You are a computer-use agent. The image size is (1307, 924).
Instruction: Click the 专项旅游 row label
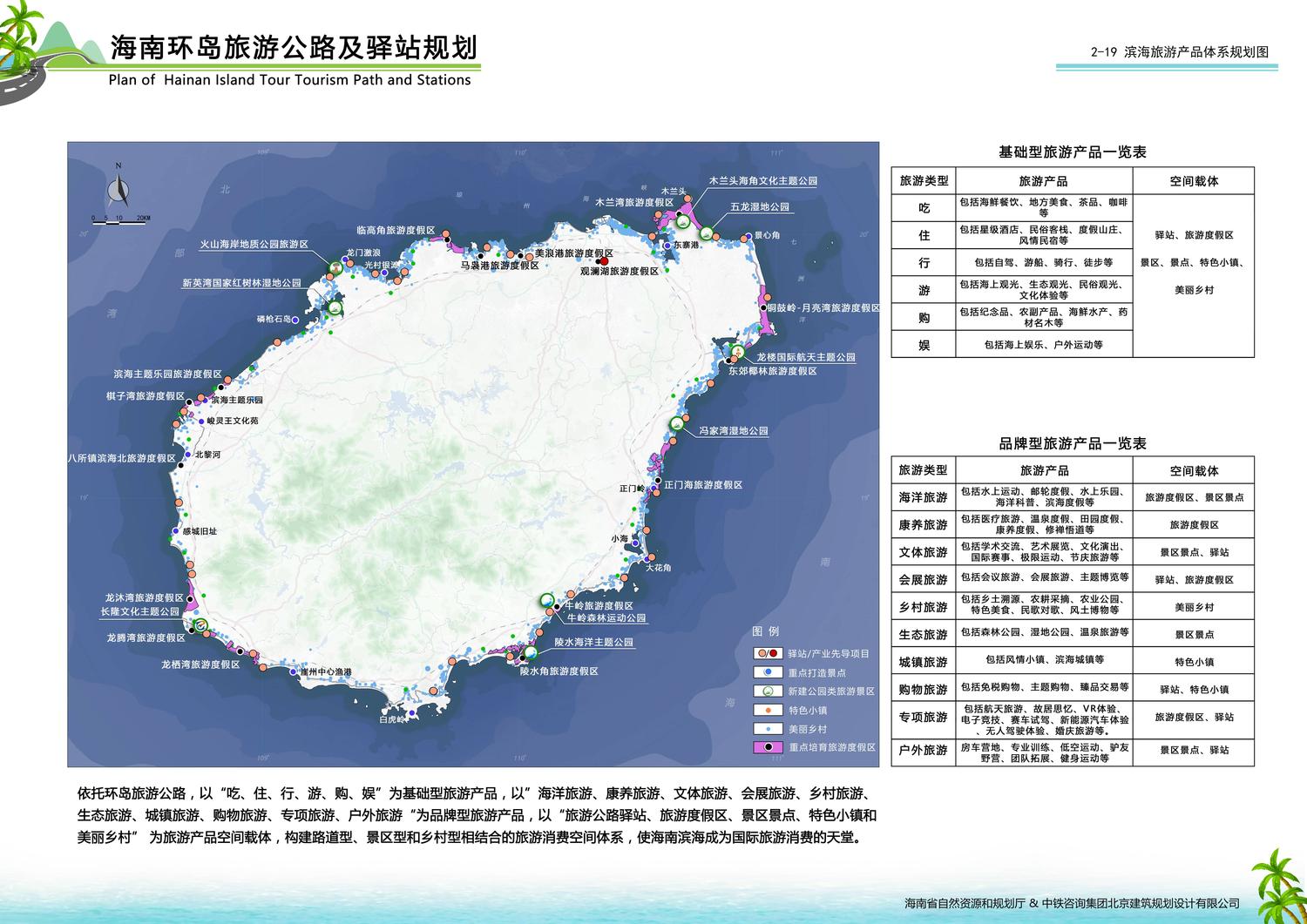coord(924,718)
